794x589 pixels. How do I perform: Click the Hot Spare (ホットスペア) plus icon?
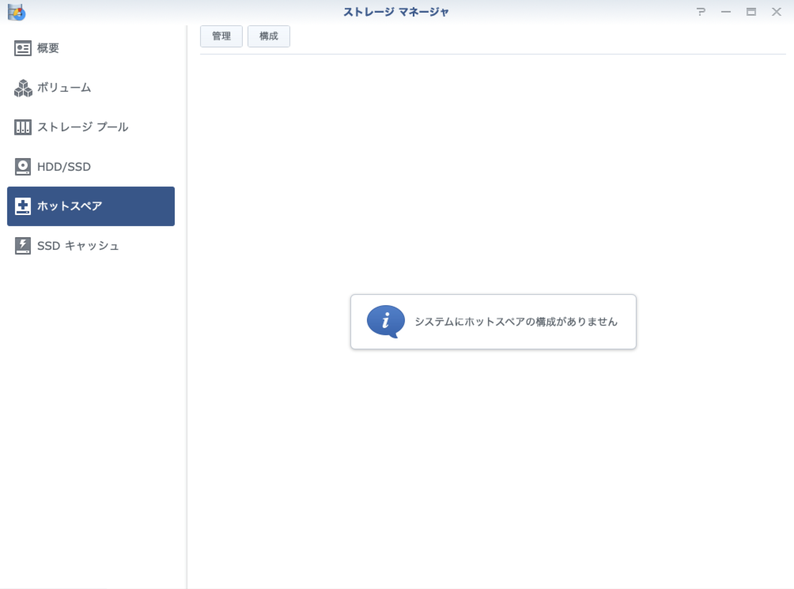click(x=22, y=206)
